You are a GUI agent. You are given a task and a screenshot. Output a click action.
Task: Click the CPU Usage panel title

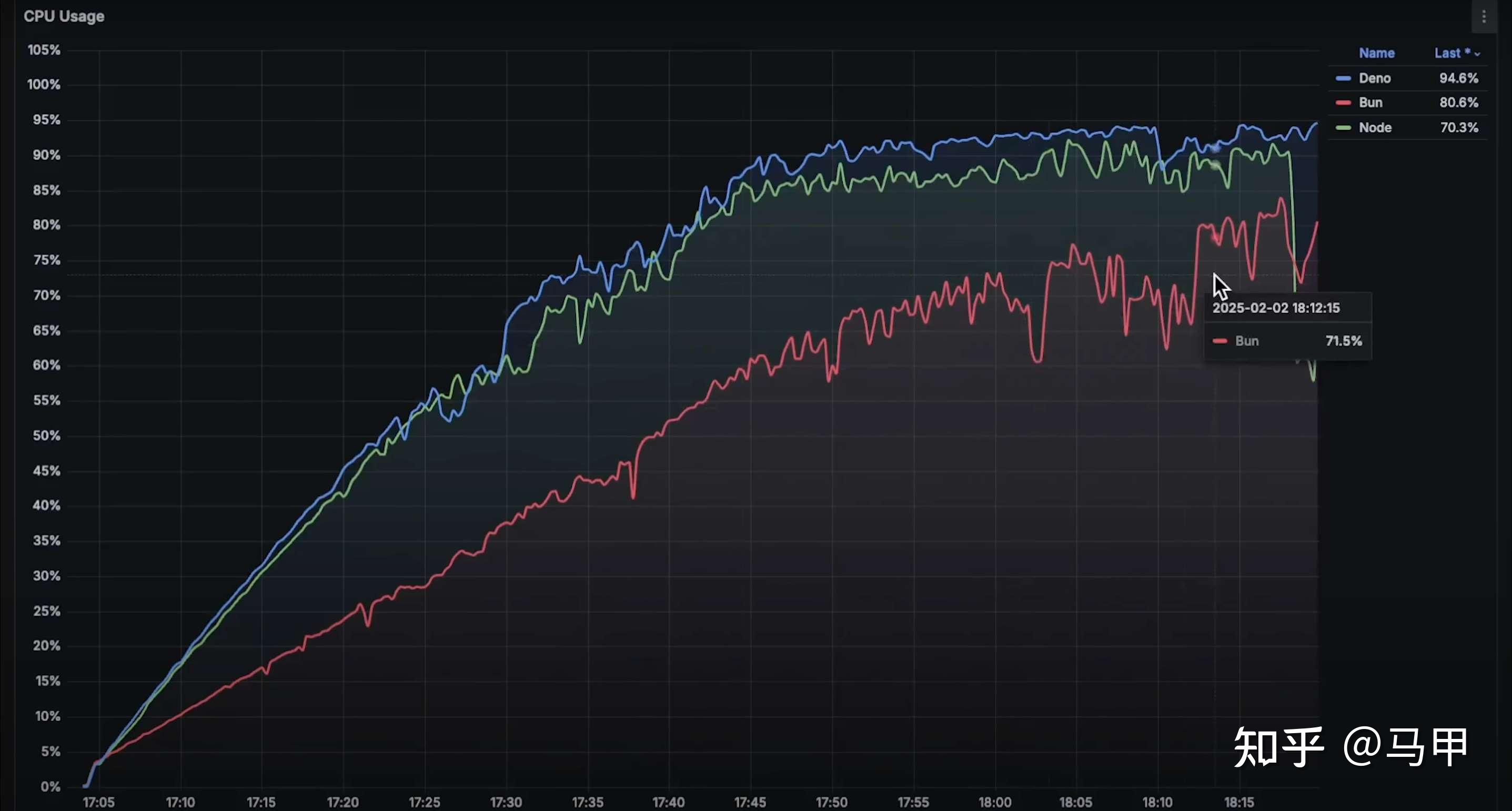pyautogui.click(x=64, y=16)
